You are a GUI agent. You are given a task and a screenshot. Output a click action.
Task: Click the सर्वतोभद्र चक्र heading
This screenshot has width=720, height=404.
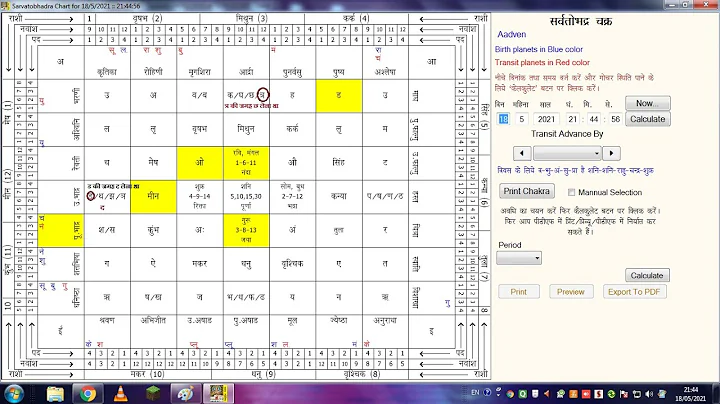[x=580, y=21]
